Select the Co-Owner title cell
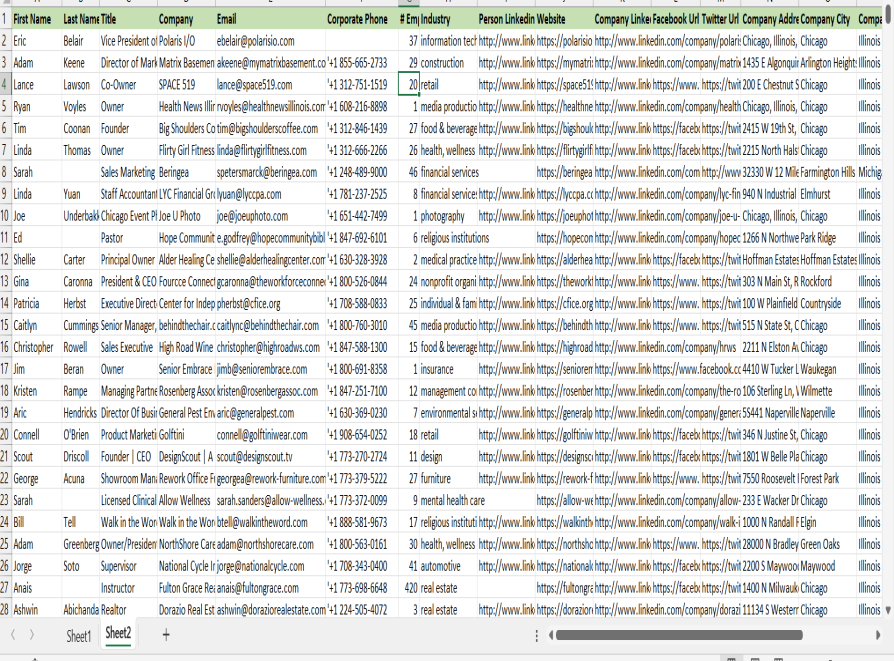Image resolution: width=894 pixels, height=661 pixels. pos(128,85)
